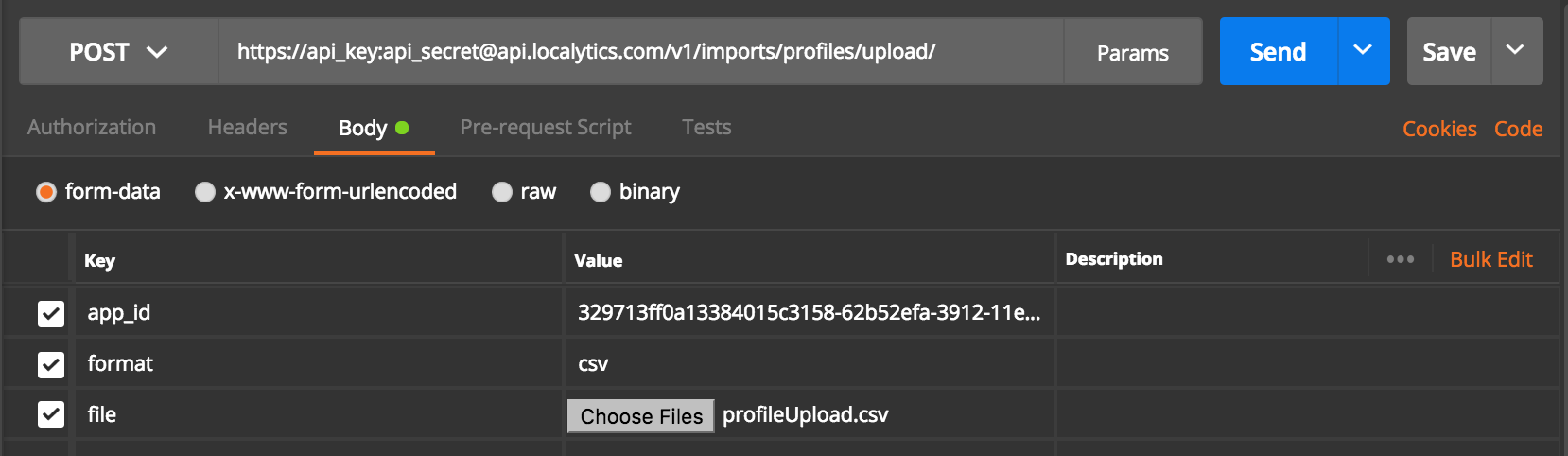
Task: Click the blue Send button
Action: click(1278, 52)
